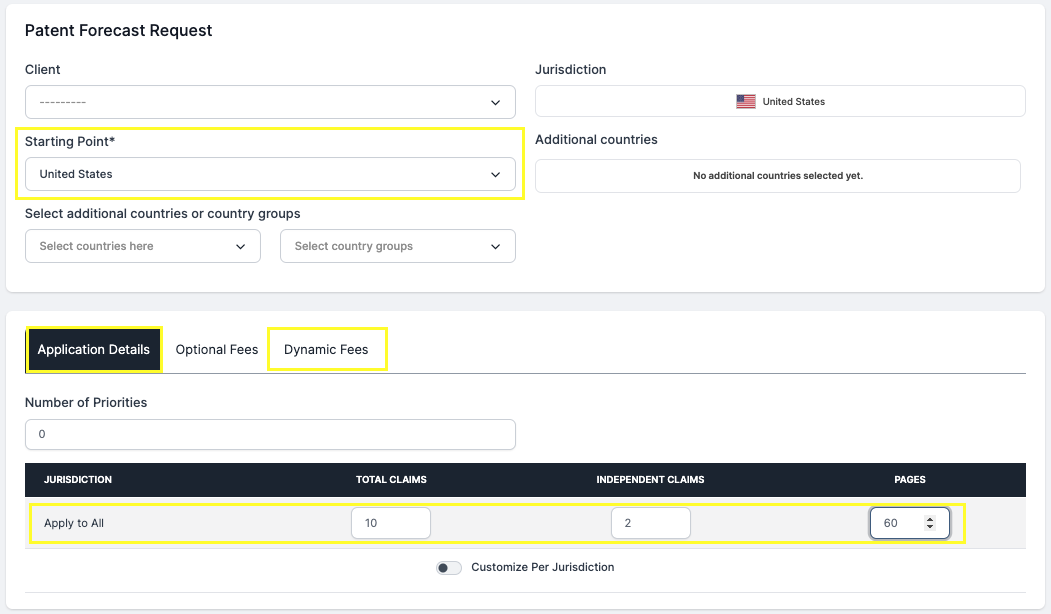Switch to the Optional Fees tab
The width and height of the screenshot is (1051, 614).
point(216,349)
